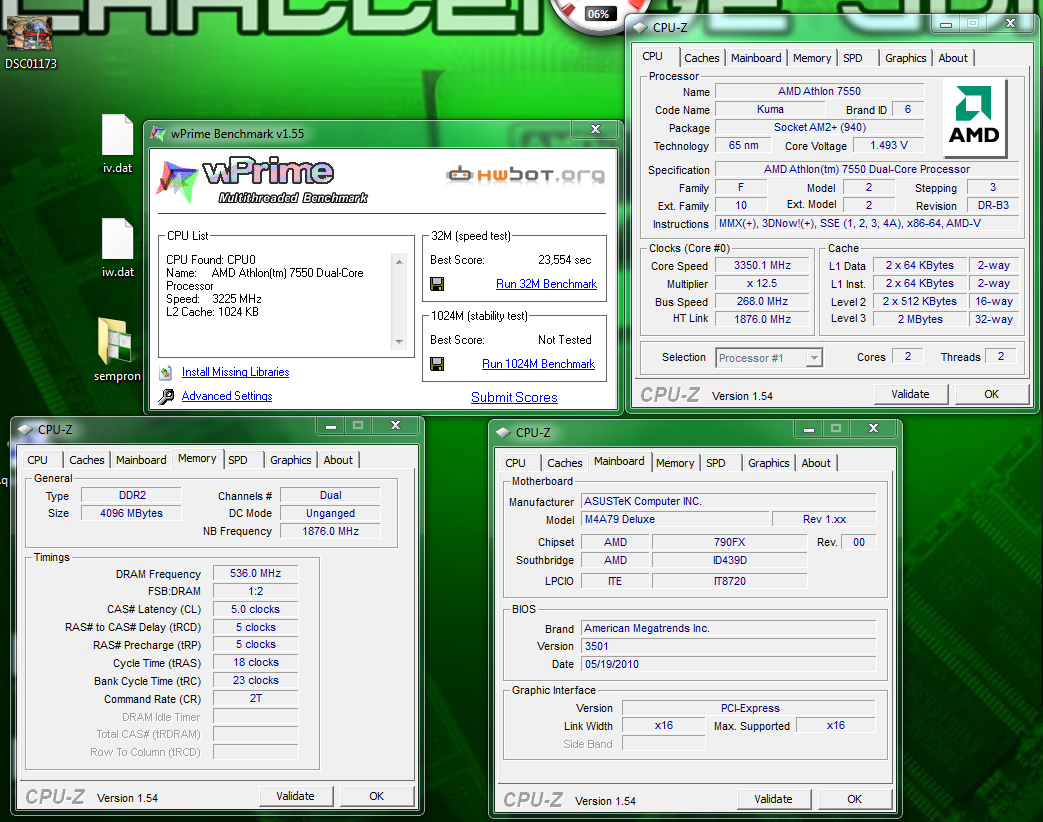Click the BIOS date 05/19/2010 field
Image resolution: width=1043 pixels, height=822 pixels.
pos(728,664)
